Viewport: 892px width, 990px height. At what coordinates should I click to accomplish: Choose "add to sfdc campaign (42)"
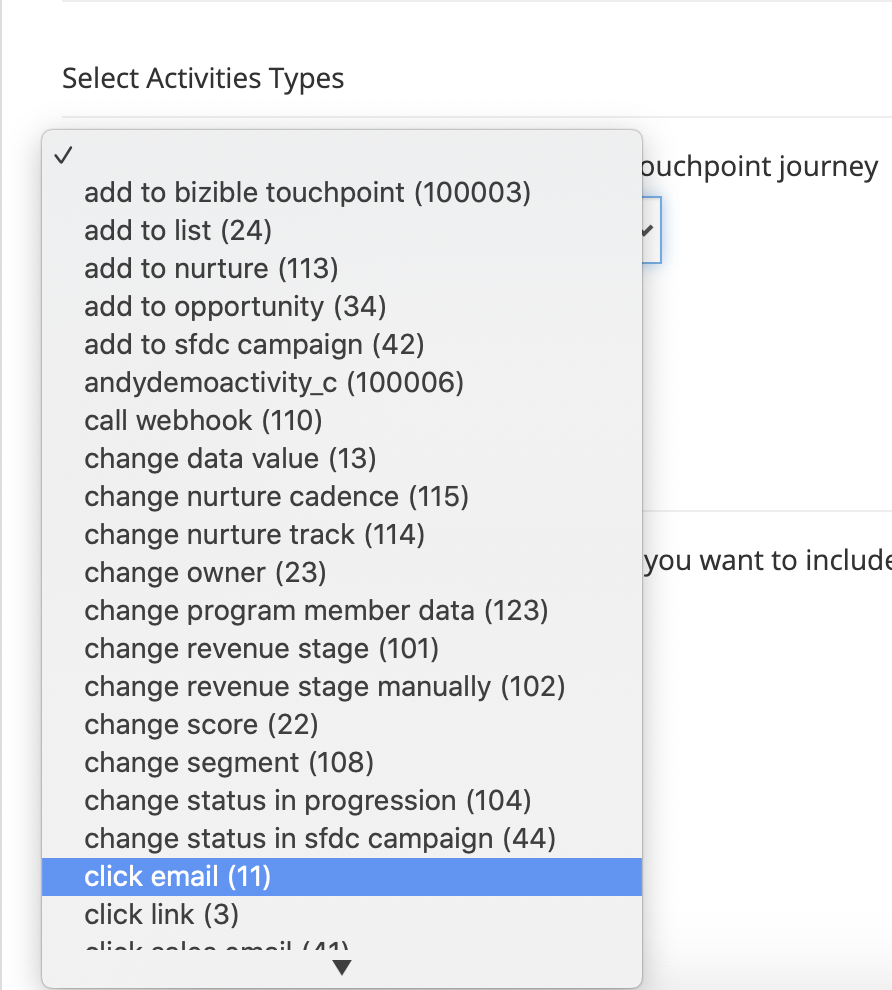[254, 344]
